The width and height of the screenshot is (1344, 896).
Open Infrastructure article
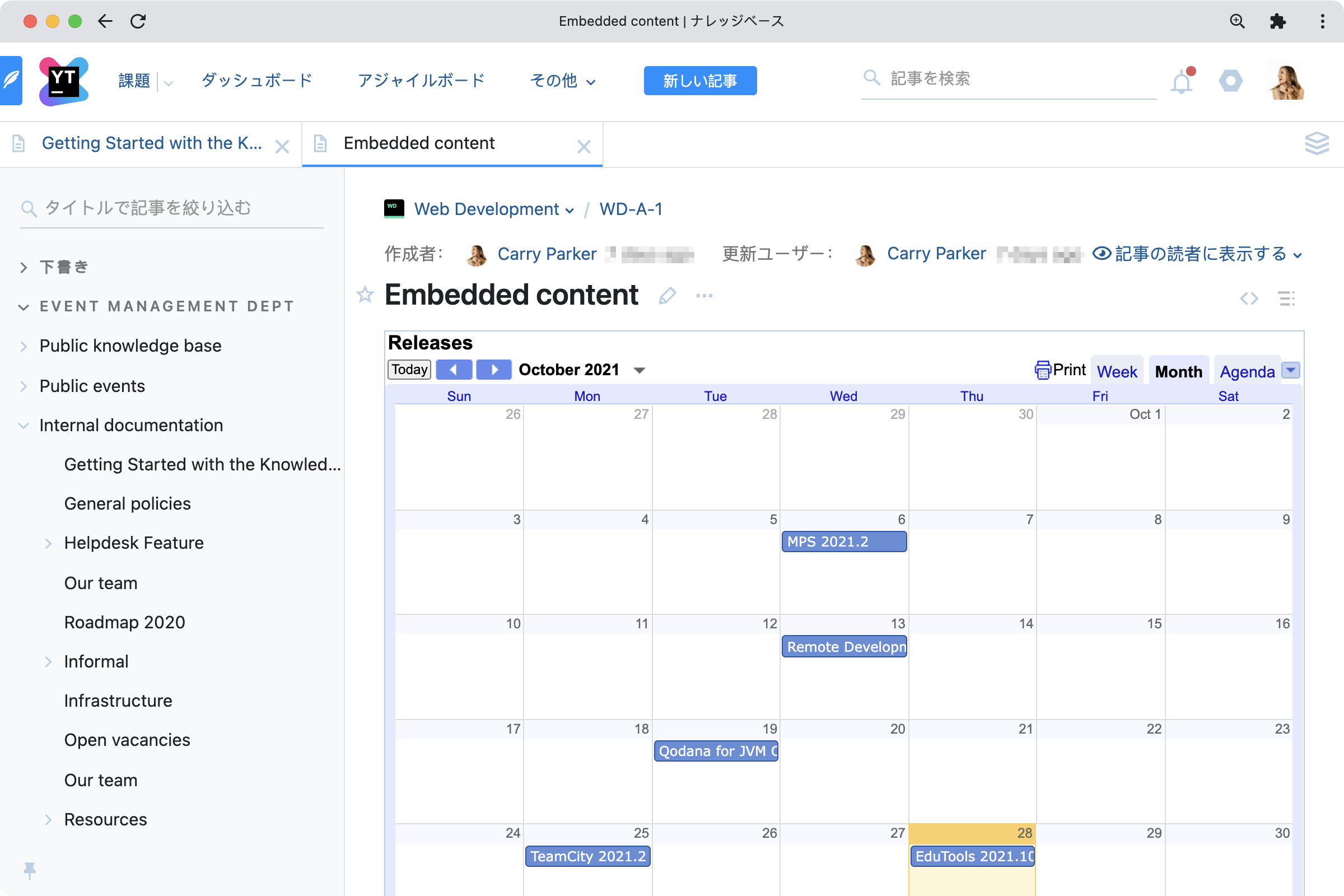click(x=118, y=701)
